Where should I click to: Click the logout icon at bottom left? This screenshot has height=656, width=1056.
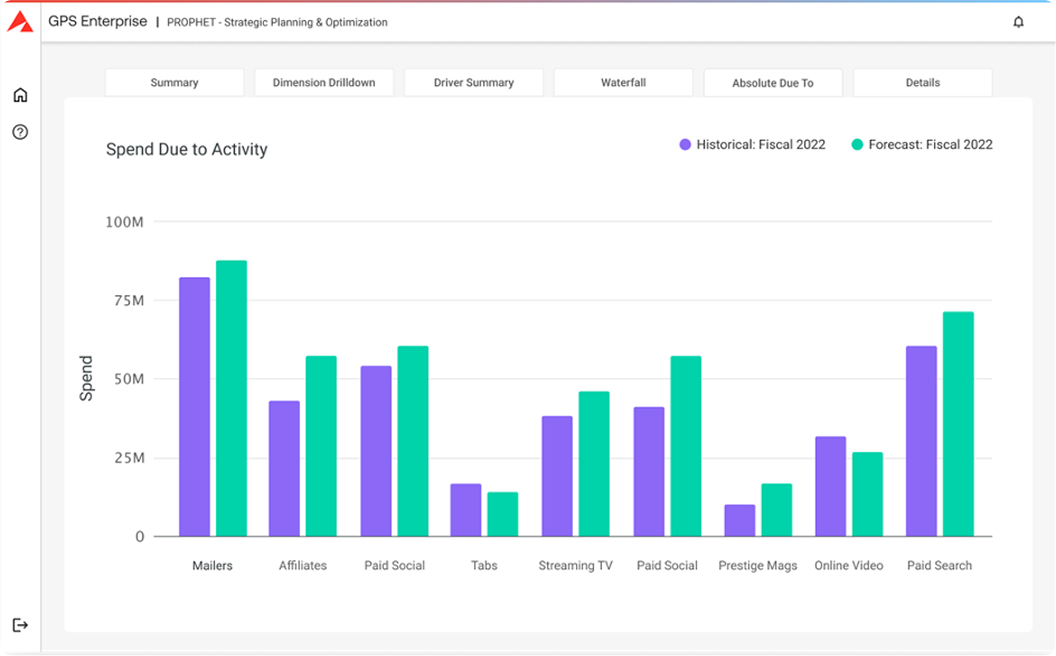click(19, 623)
